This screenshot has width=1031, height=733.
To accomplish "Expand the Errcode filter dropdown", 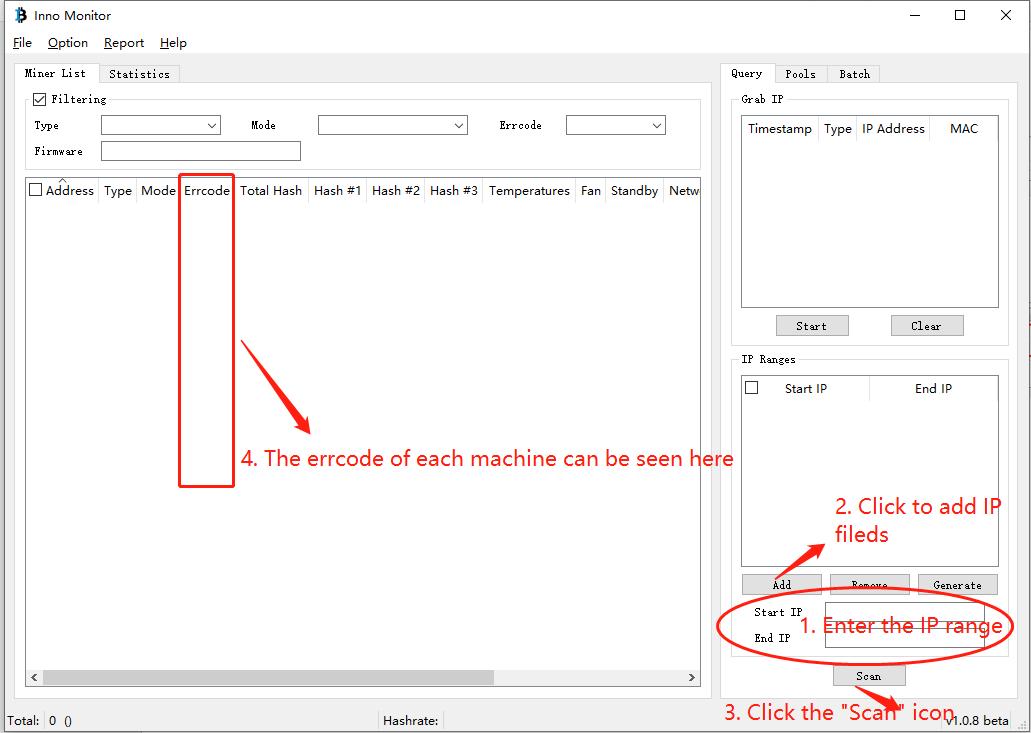I will click(x=656, y=126).
